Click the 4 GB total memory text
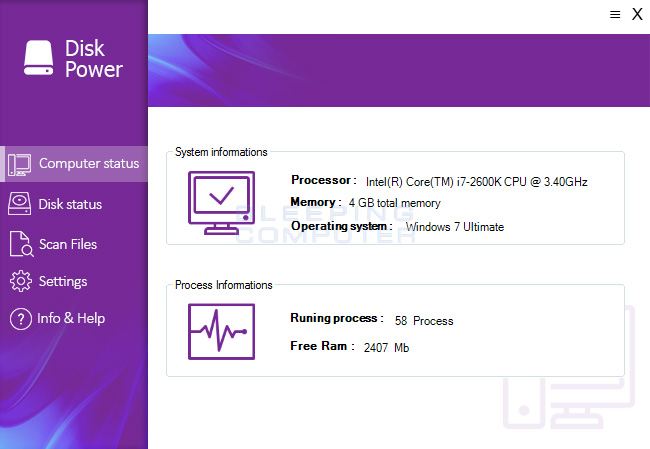Screen dimensions: 650x449 click(x=394, y=203)
